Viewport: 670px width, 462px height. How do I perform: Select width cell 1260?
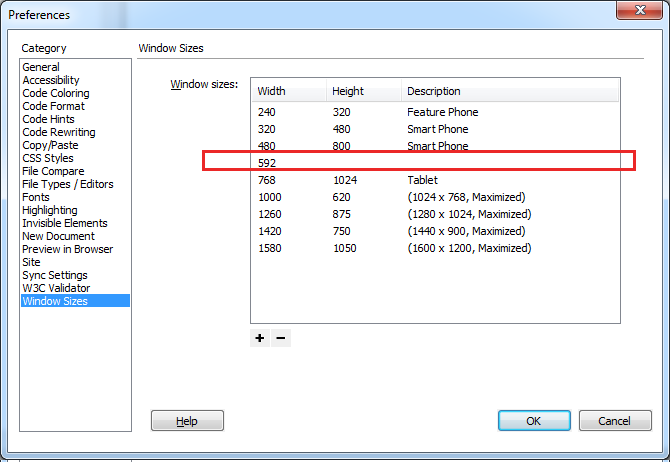click(x=270, y=214)
